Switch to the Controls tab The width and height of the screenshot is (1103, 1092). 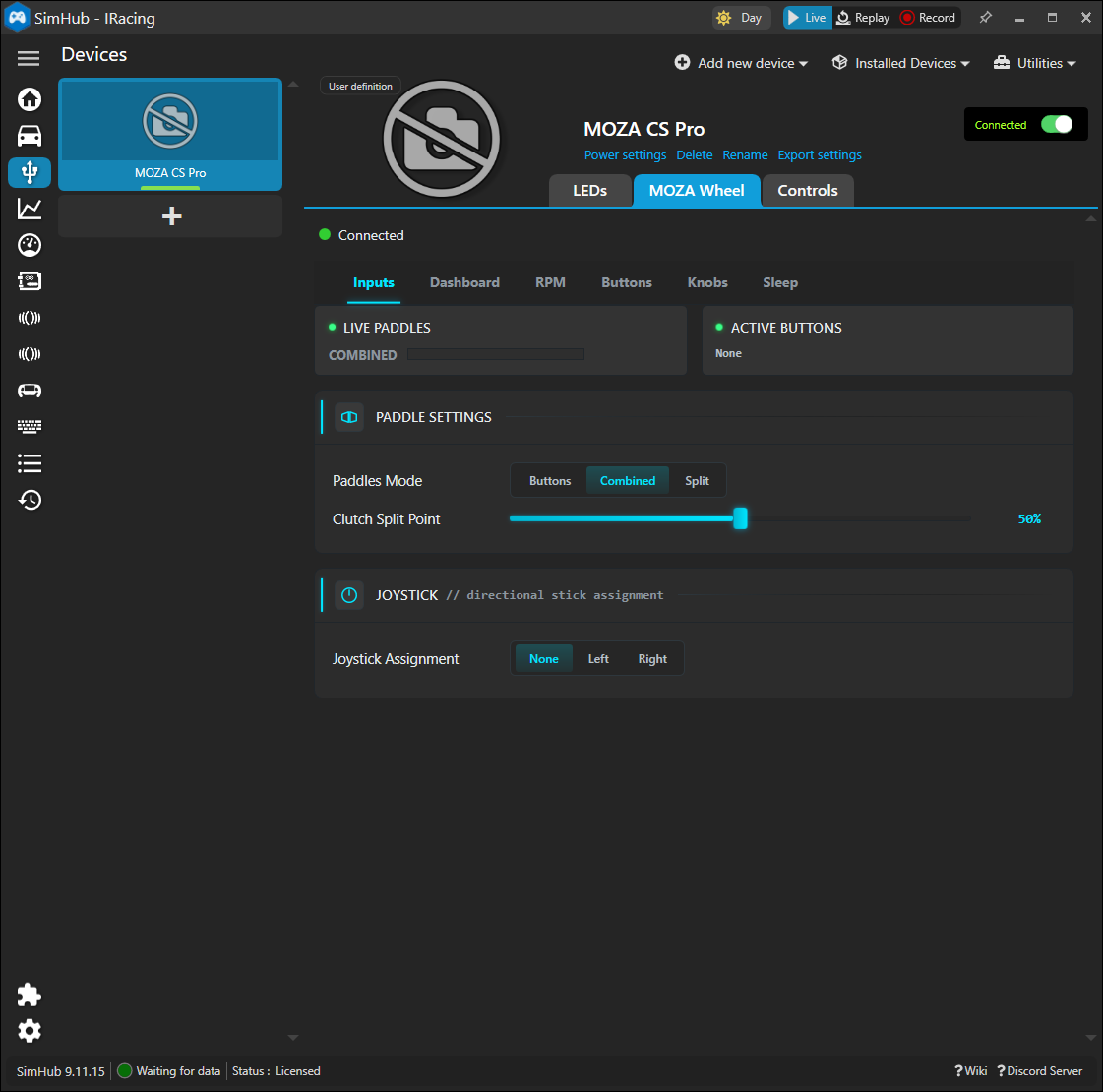pos(808,191)
